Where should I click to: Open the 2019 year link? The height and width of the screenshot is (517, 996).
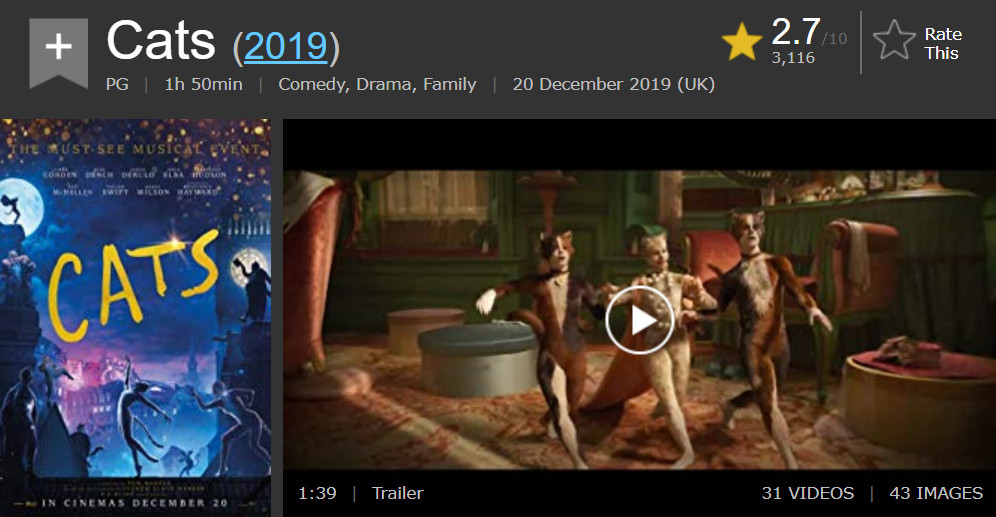[286, 46]
